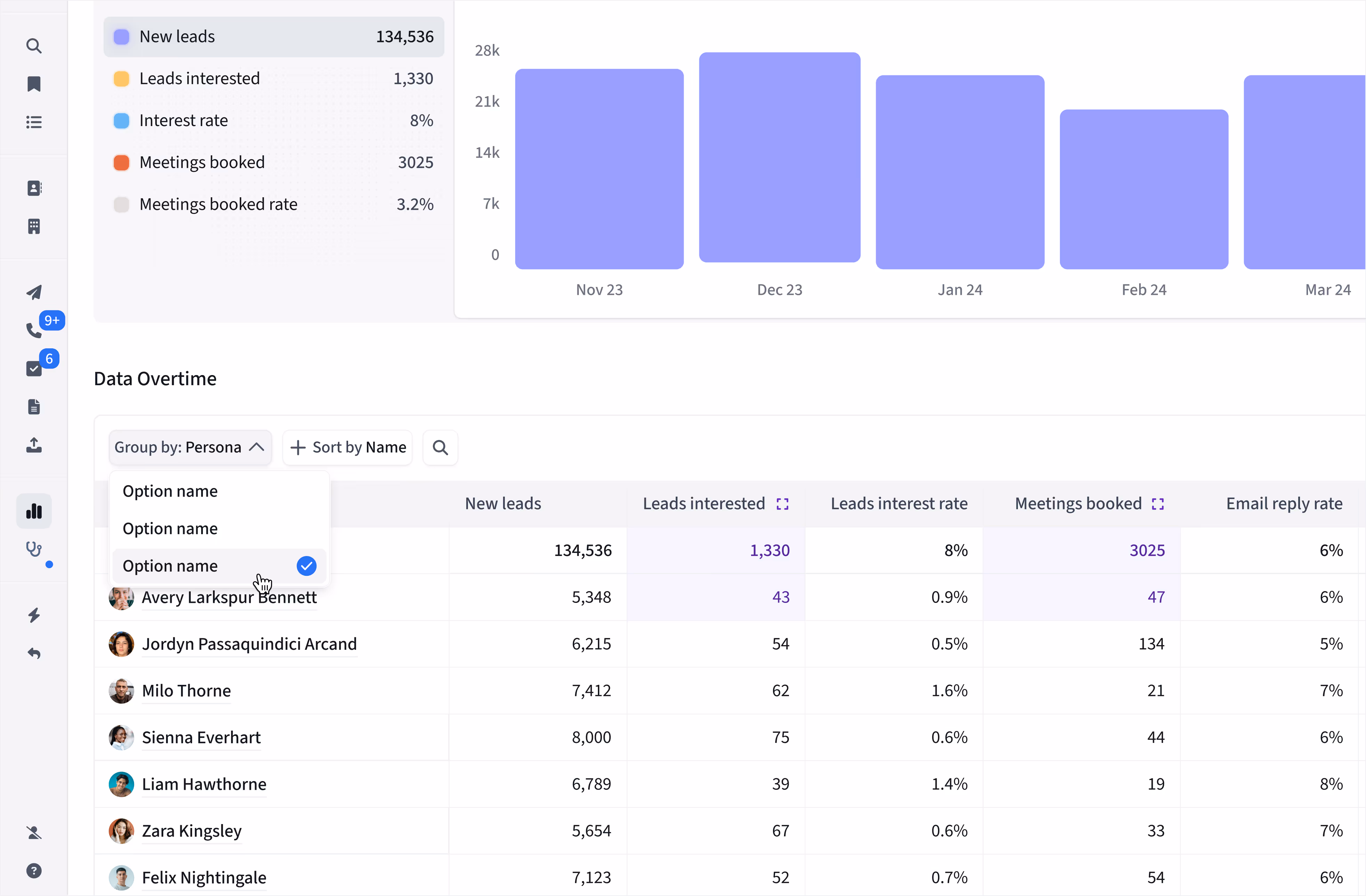Click the crossed-out user icon
1366x896 pixels.
[34, 832]
